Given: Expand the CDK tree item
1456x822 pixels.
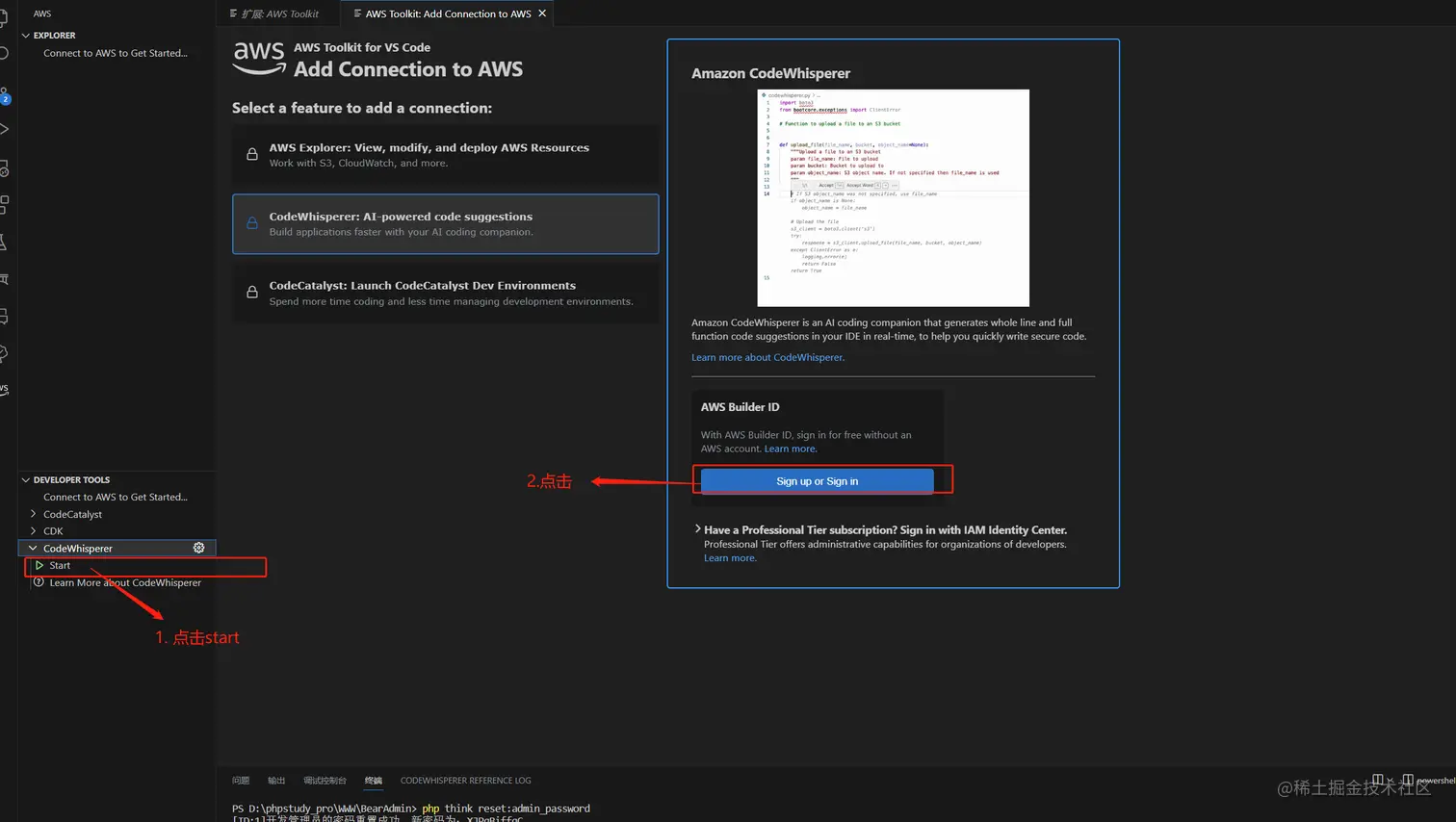Looking at the screenshot, I should [x=32, y=530].
